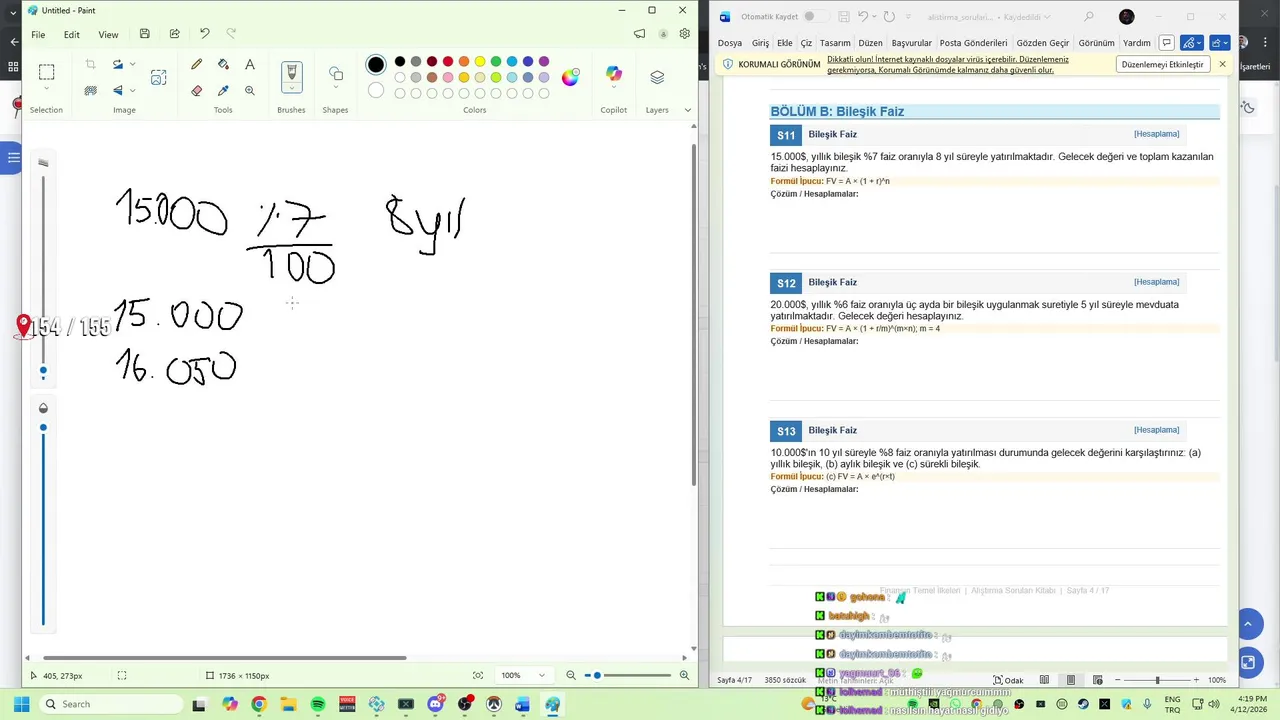Open the Edit colors wheel
Image resolution: width=1280 pixels, height=720 pixels.
[570, 77]
